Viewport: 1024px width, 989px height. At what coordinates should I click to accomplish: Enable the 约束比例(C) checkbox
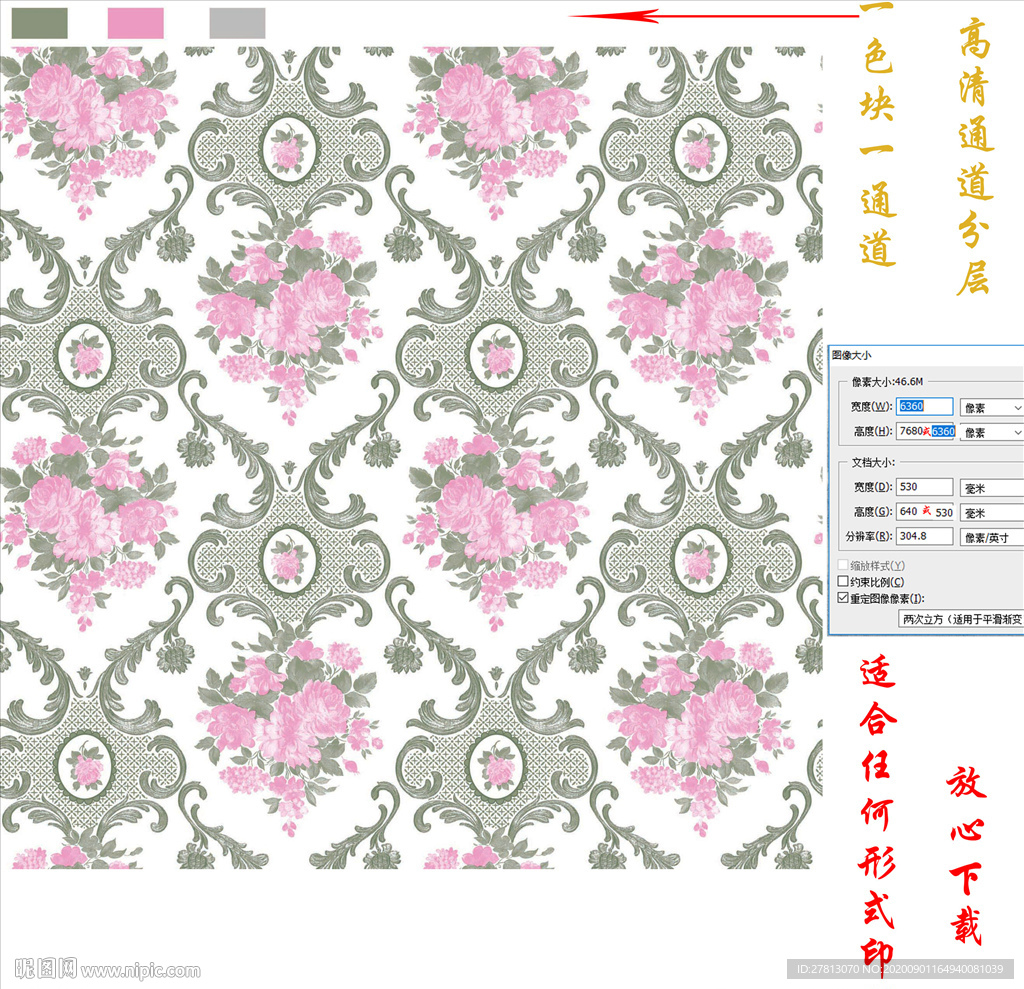click(x=843, y=581)
